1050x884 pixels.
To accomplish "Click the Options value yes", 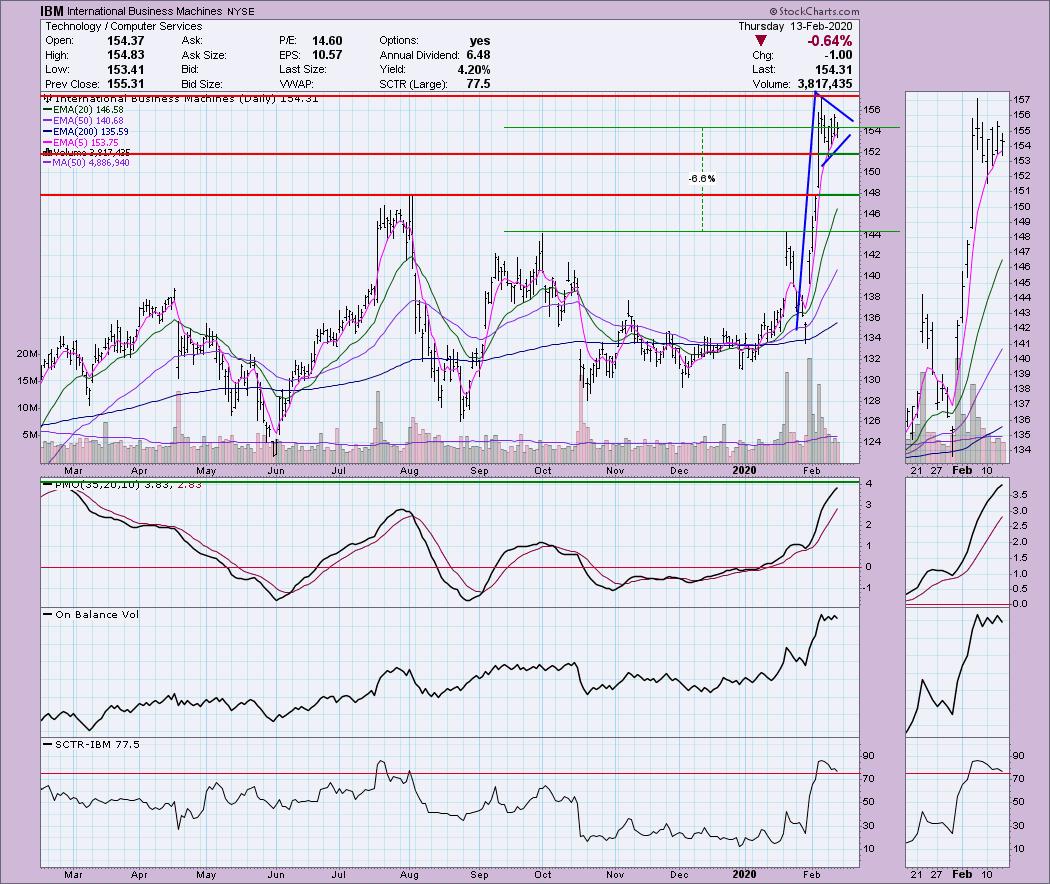I will (479, 41).
